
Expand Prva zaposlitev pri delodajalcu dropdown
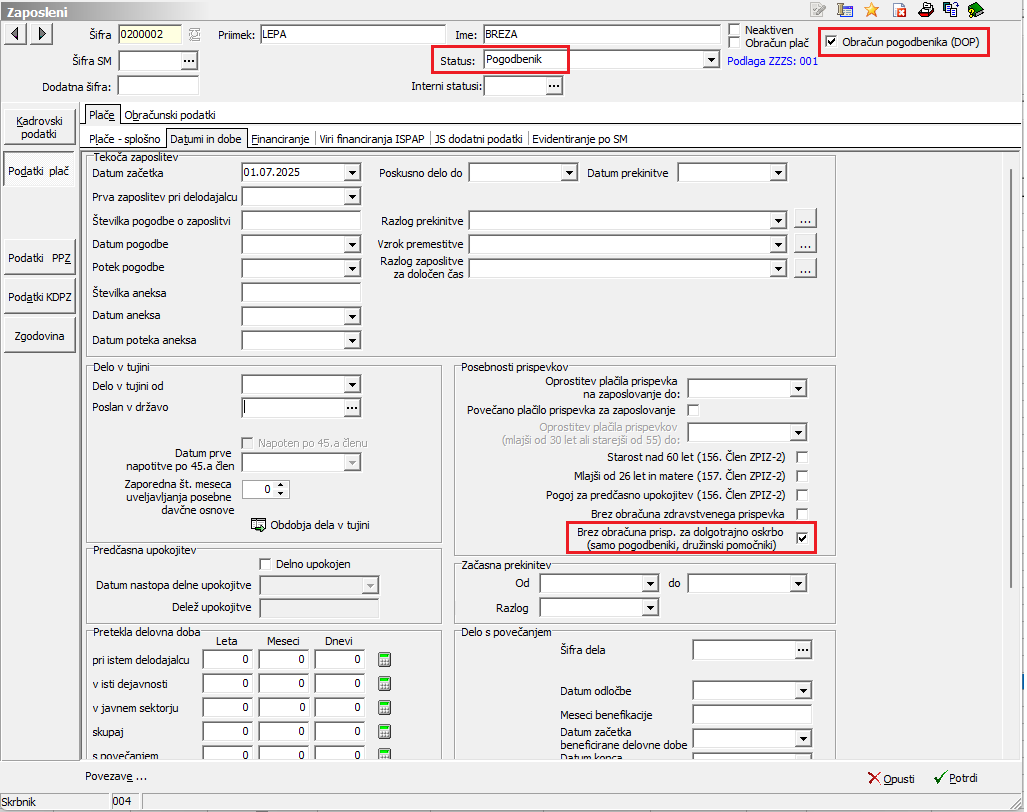click(352, 196)
